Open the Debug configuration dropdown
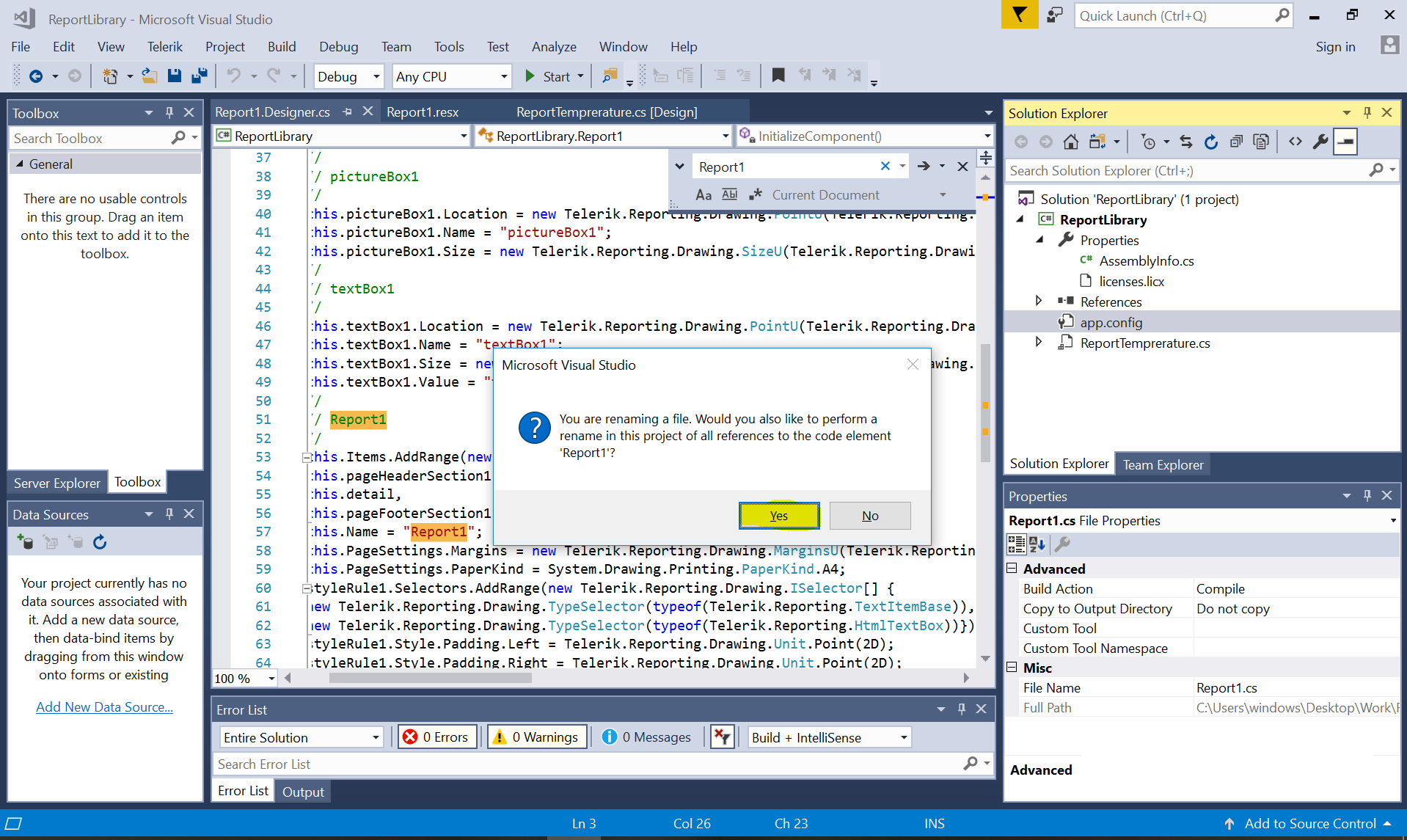1407x840 pixels. (x=348, y=77)
